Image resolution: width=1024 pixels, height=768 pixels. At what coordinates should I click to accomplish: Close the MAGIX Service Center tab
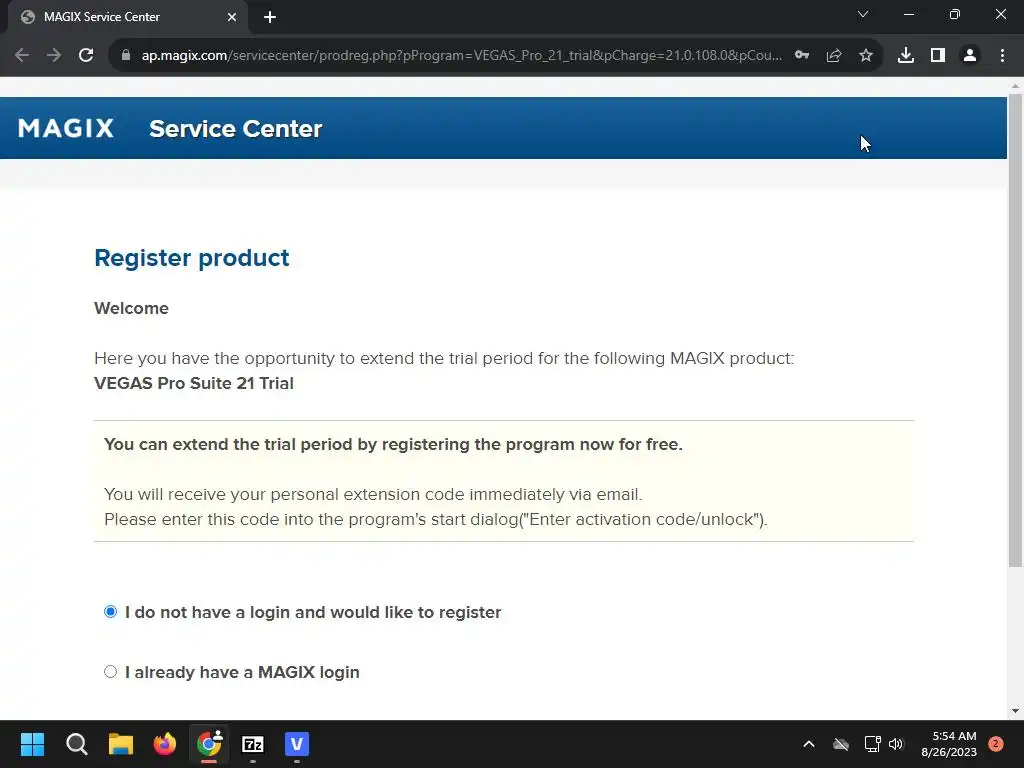coord(232,18)
